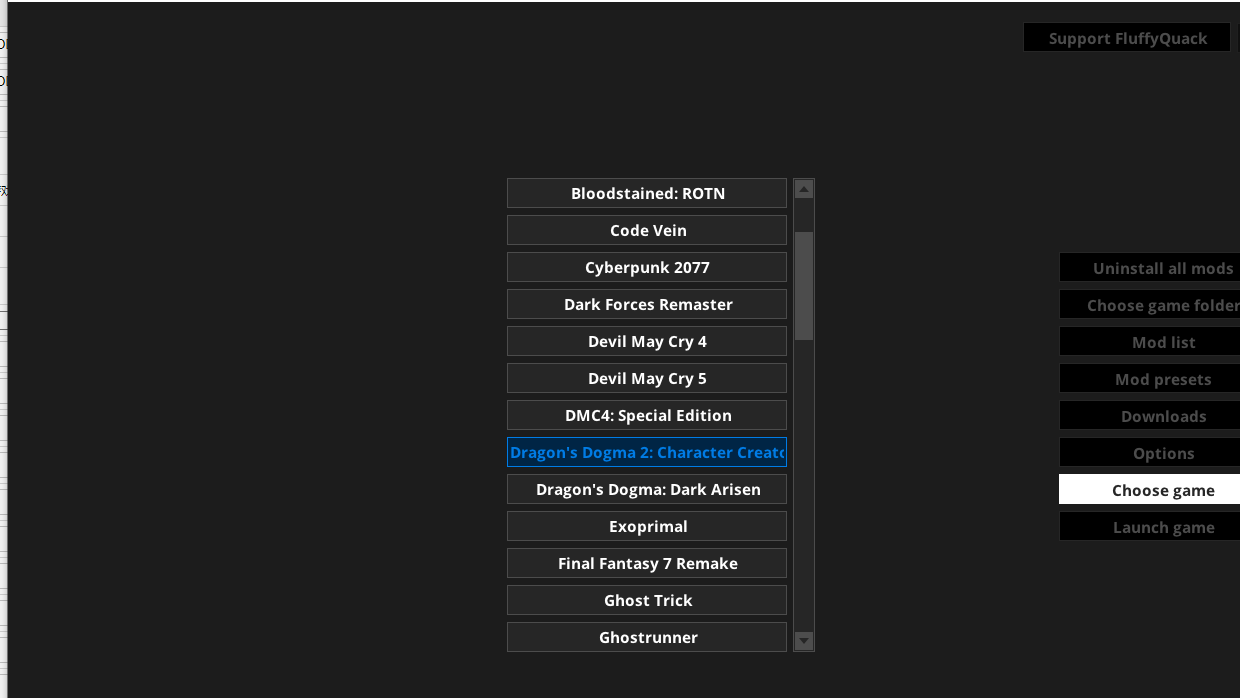Choose Devil May Cry 5 entry
The width and height of the screenshot is (1240, 698).
[647, 378]
